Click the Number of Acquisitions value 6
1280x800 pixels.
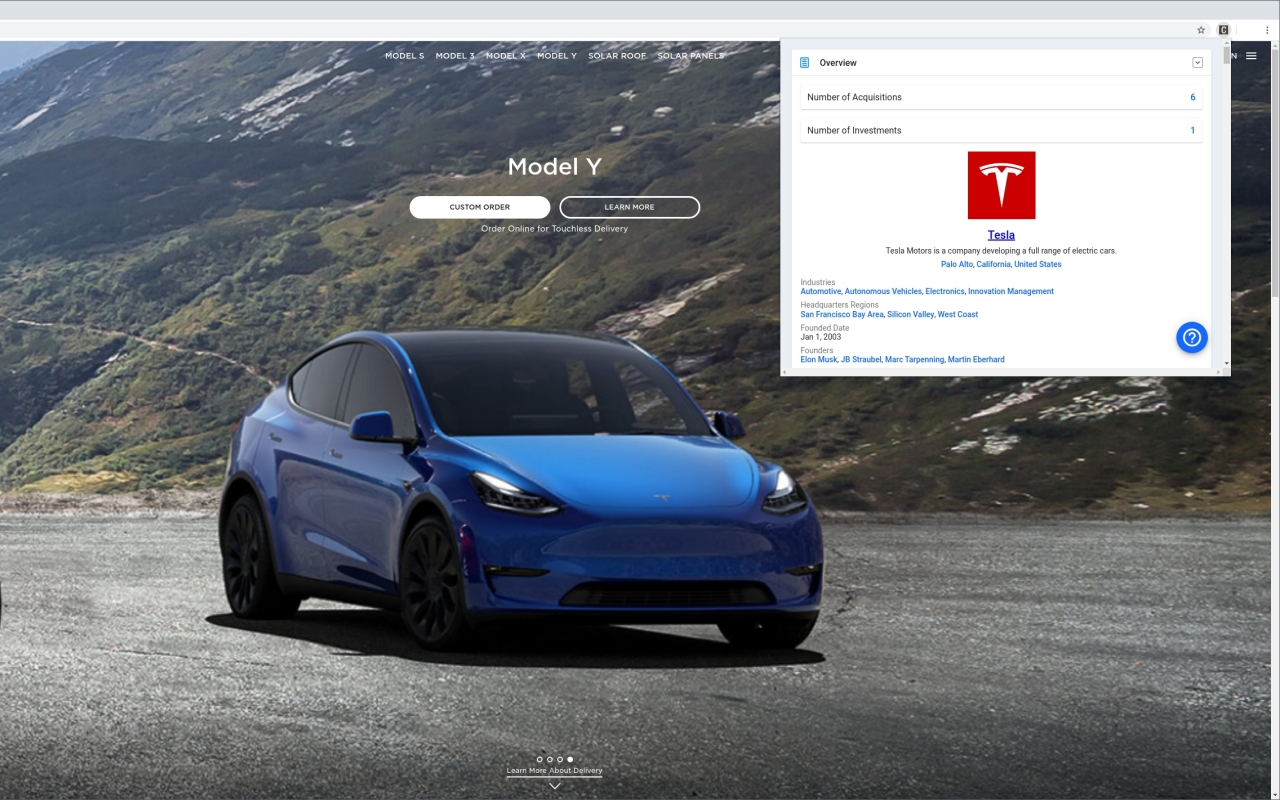[1193, 97]
